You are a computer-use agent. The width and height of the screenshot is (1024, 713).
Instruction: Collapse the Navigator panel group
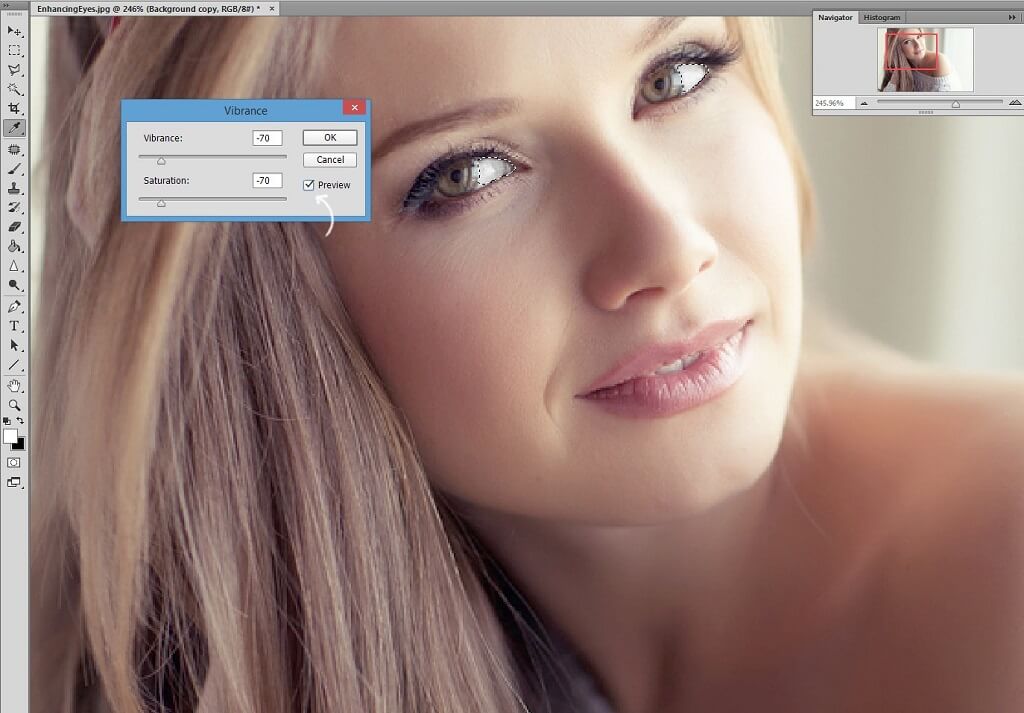1012,18
